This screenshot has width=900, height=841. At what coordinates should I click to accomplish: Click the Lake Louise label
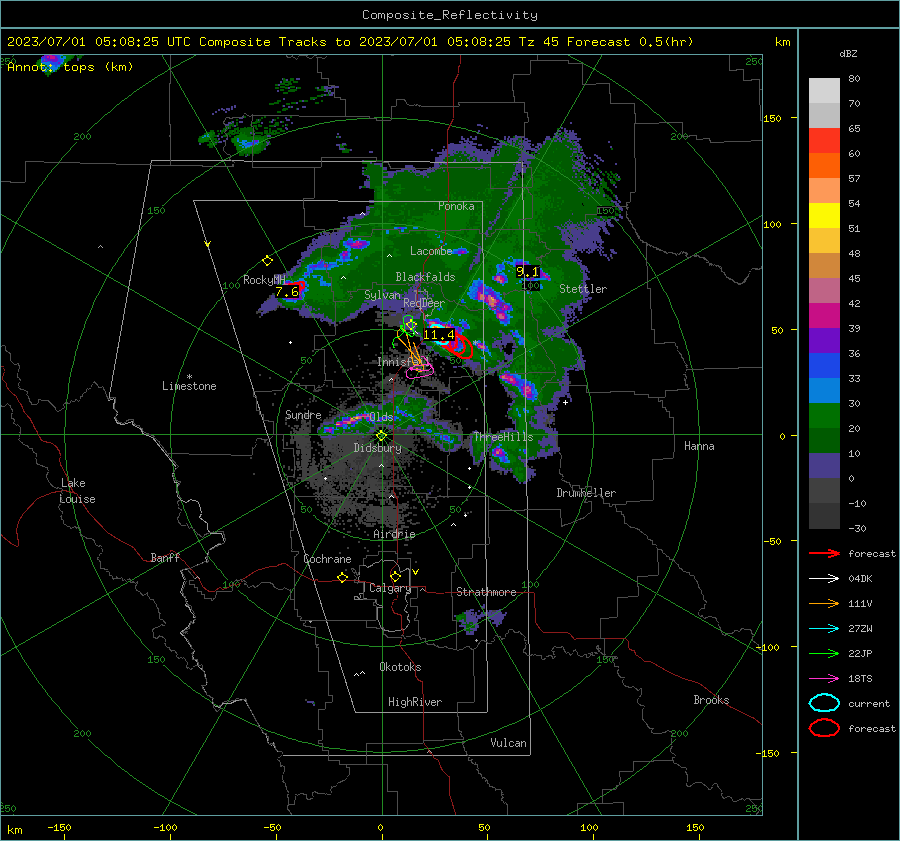(x=77, y=491)
